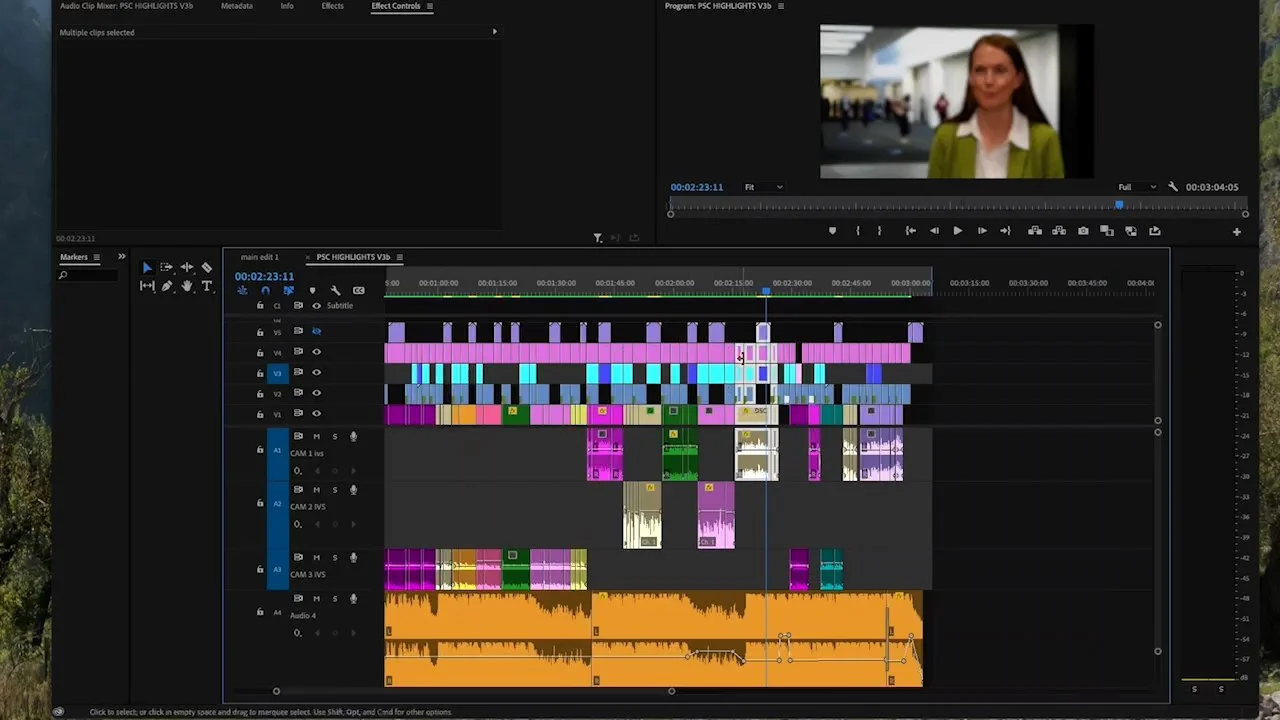
Task: Choose the Track Select Forward tool
Action: point(167,268)
